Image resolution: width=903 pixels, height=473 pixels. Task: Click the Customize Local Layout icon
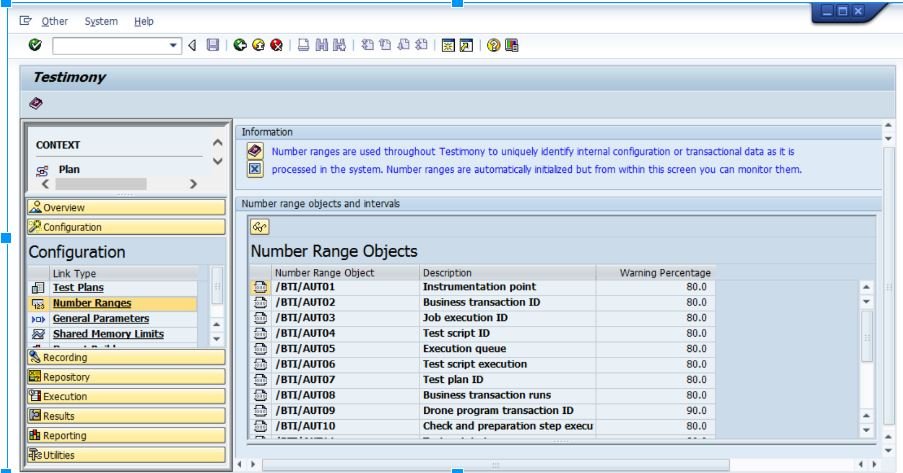pyautogui.click(x=512, y=45)
